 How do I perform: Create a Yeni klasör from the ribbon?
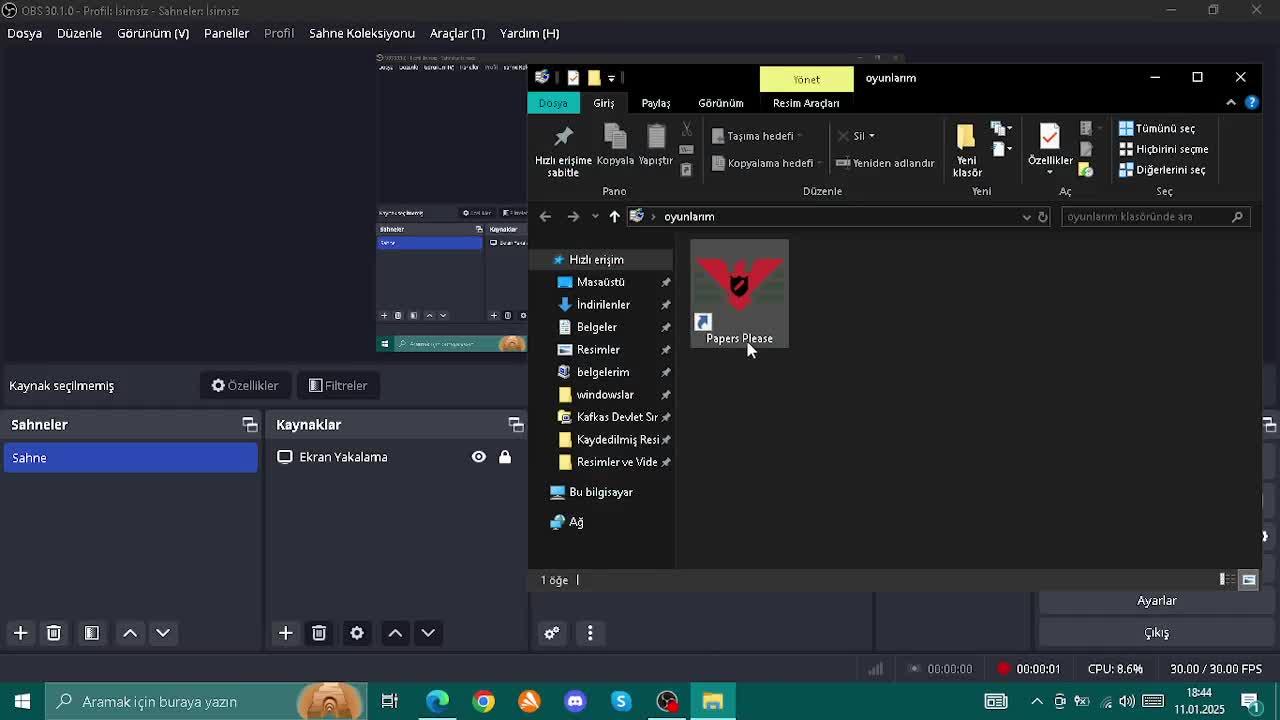click(965, 148)
